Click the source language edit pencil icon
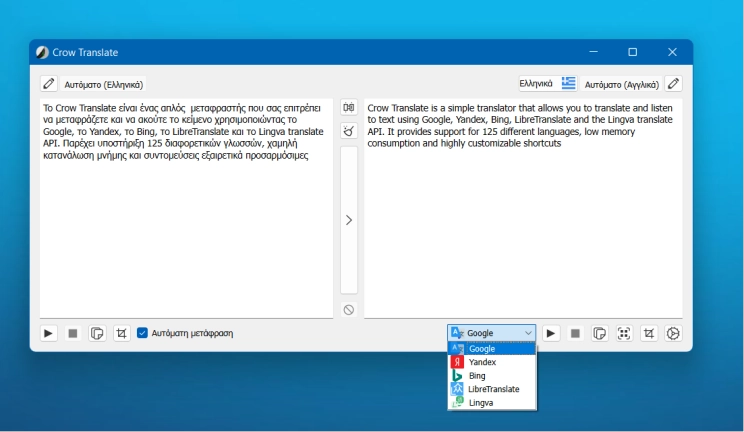744x432 pixels. click(48, 84)
